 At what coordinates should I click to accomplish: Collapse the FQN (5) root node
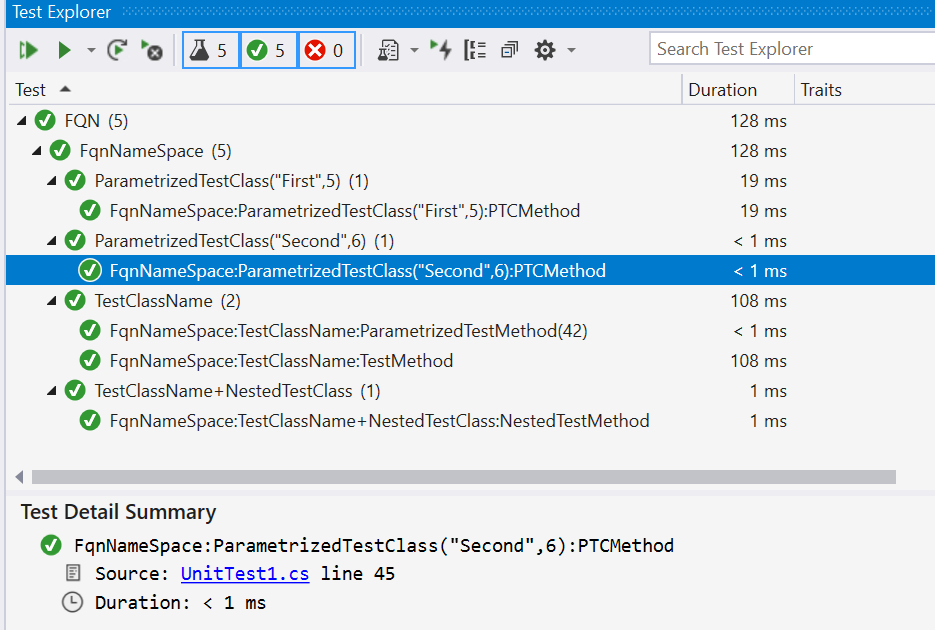pos(22,121)
